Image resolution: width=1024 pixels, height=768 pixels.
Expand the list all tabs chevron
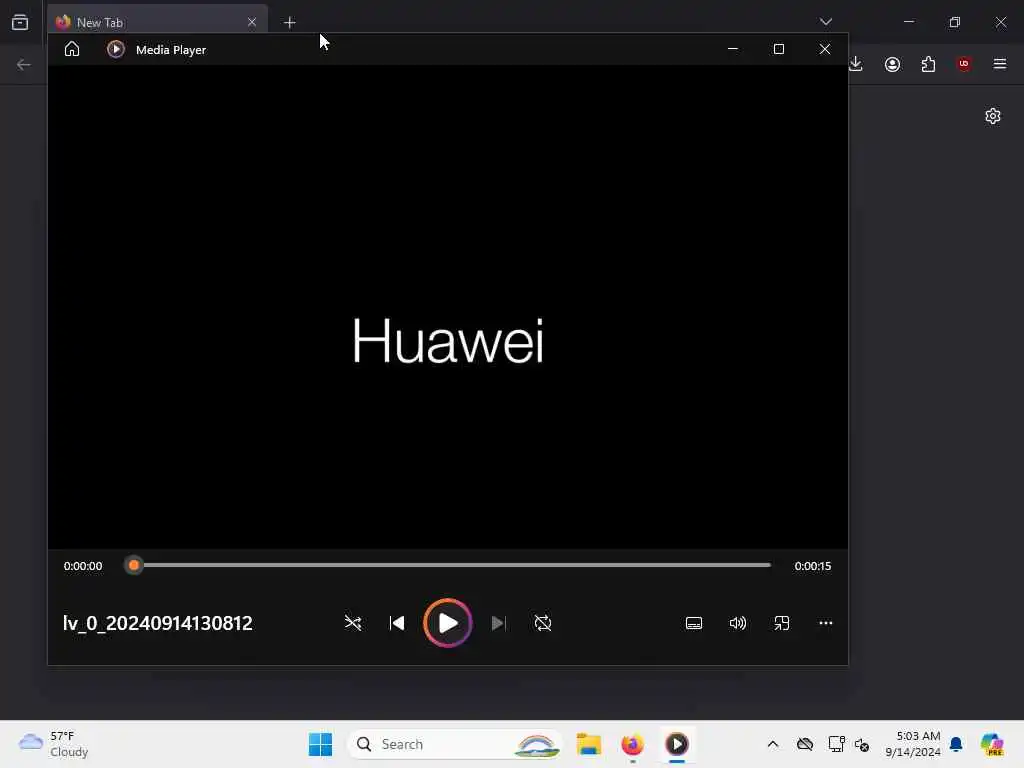point(825,22)
